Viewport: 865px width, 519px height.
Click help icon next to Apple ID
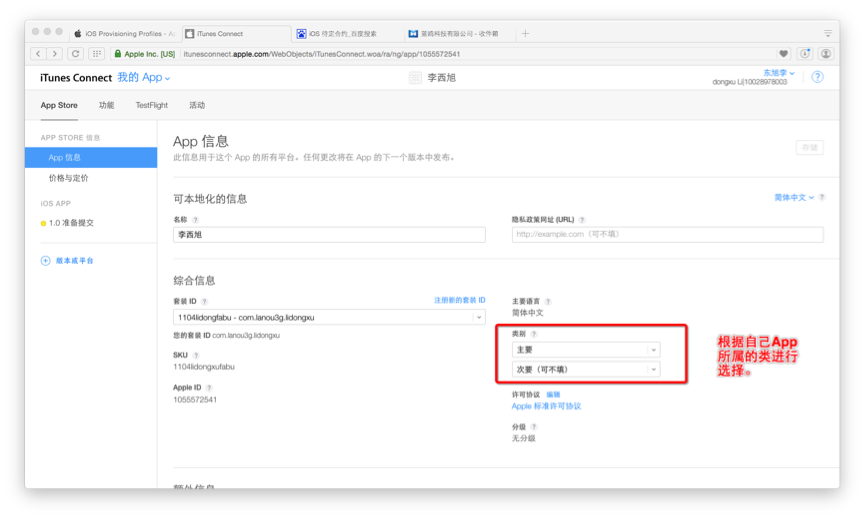pos(209,388)
